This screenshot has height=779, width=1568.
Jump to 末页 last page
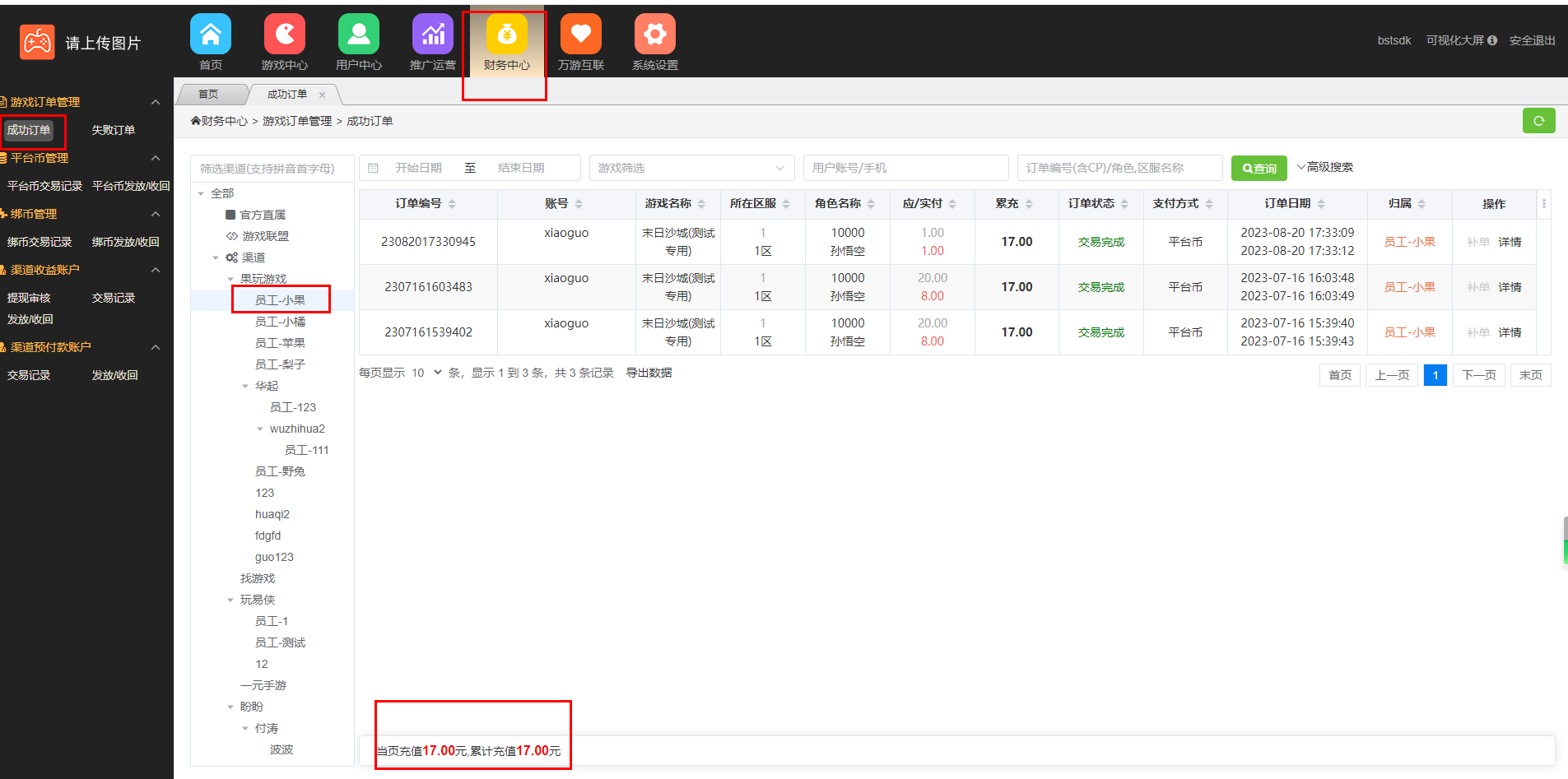(1530, 375)
